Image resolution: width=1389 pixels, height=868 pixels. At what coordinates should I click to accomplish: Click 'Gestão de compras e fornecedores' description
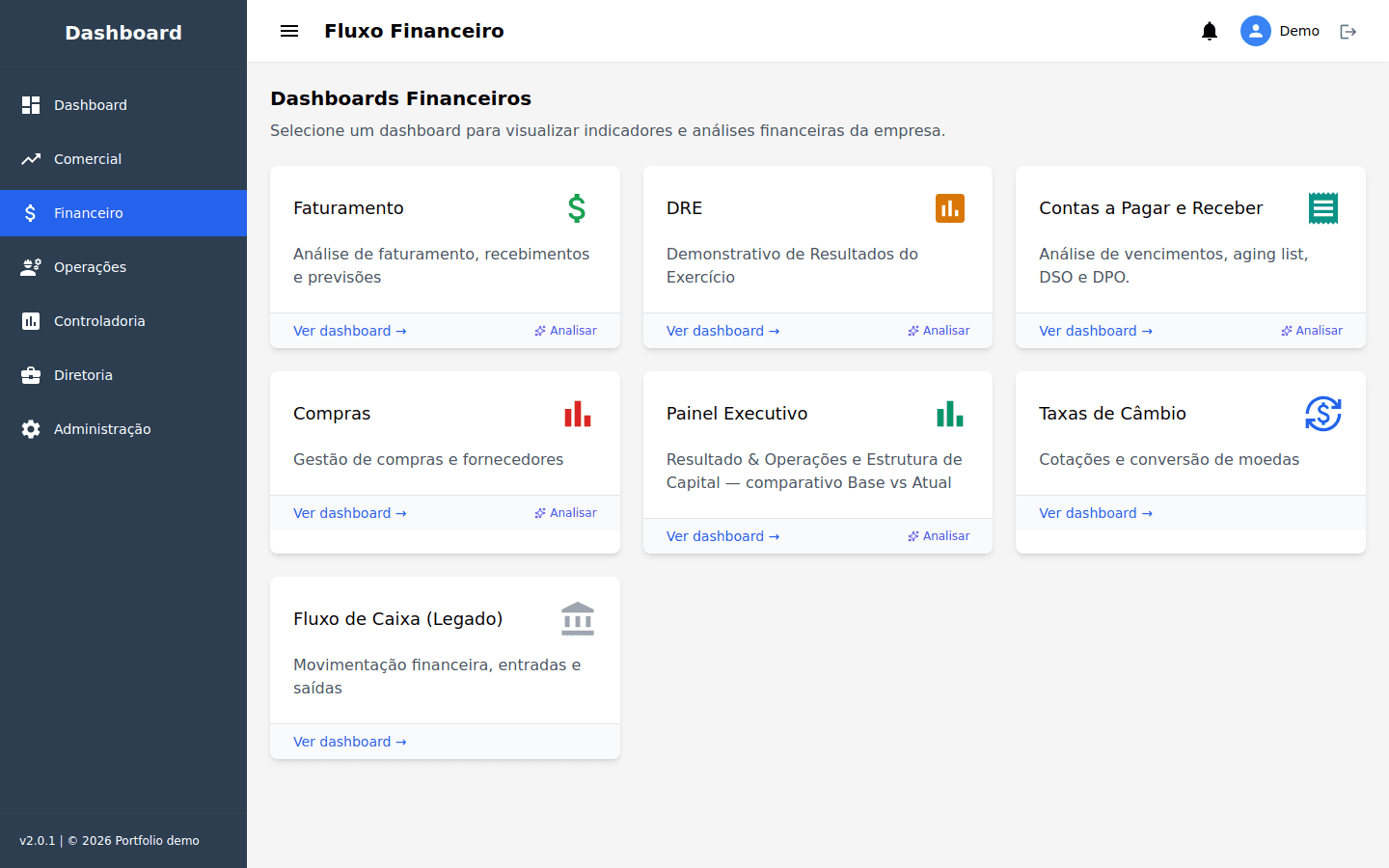tap(428, 460)
